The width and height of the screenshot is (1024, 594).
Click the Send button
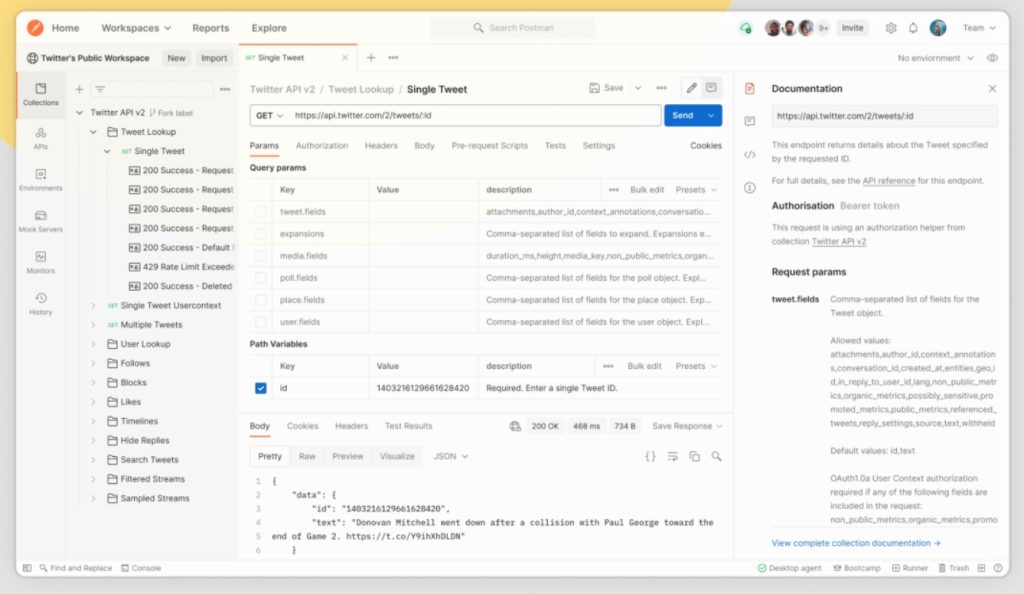click(682, 116)
